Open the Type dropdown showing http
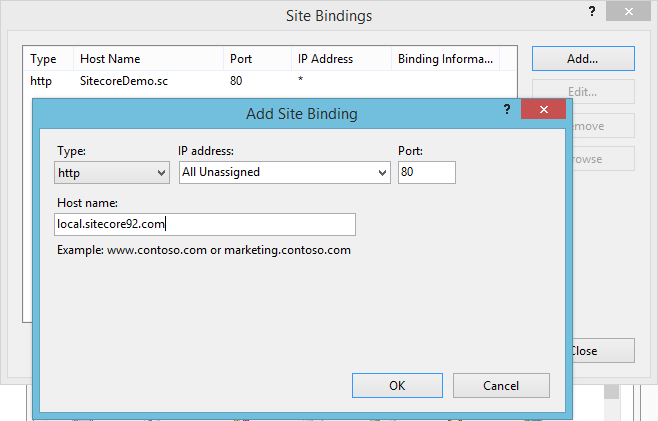The height and width of the screenshot is (421, 658). (112, 172)
